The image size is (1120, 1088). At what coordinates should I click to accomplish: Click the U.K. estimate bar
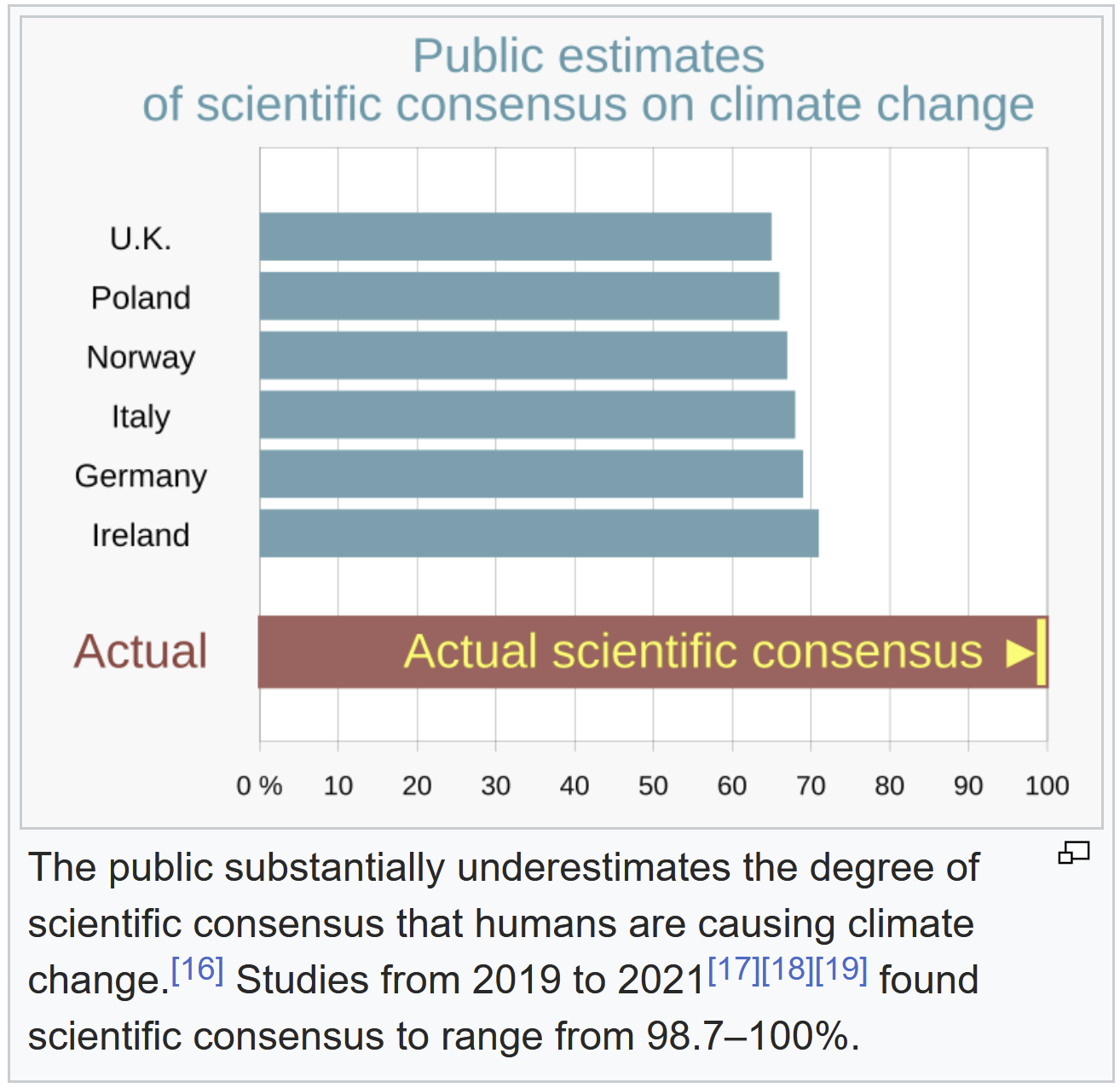tap(515, 237)
